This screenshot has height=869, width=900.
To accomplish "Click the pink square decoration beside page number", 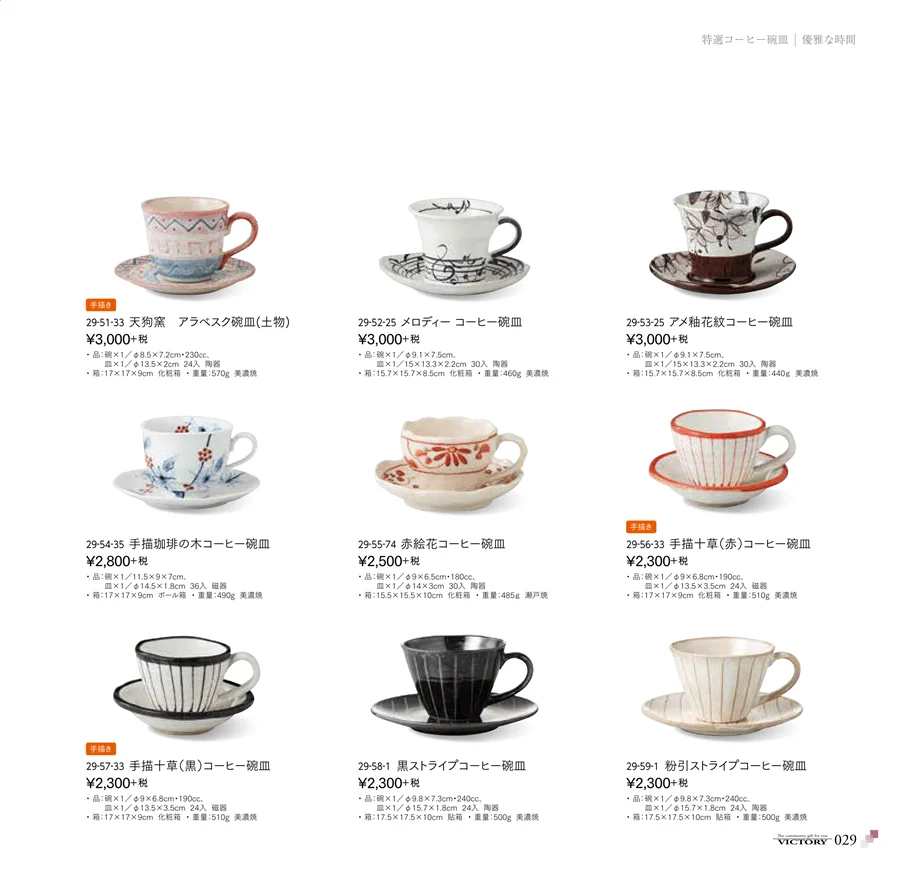I will (871, 837).
